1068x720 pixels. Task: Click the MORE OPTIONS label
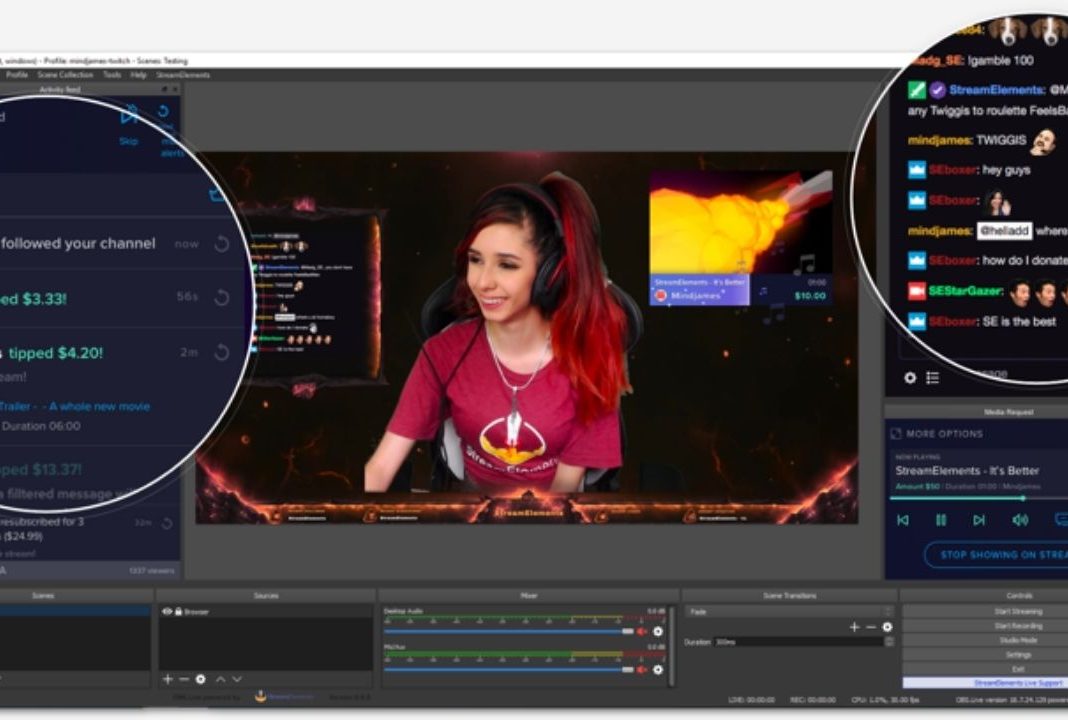click(945, 434)
